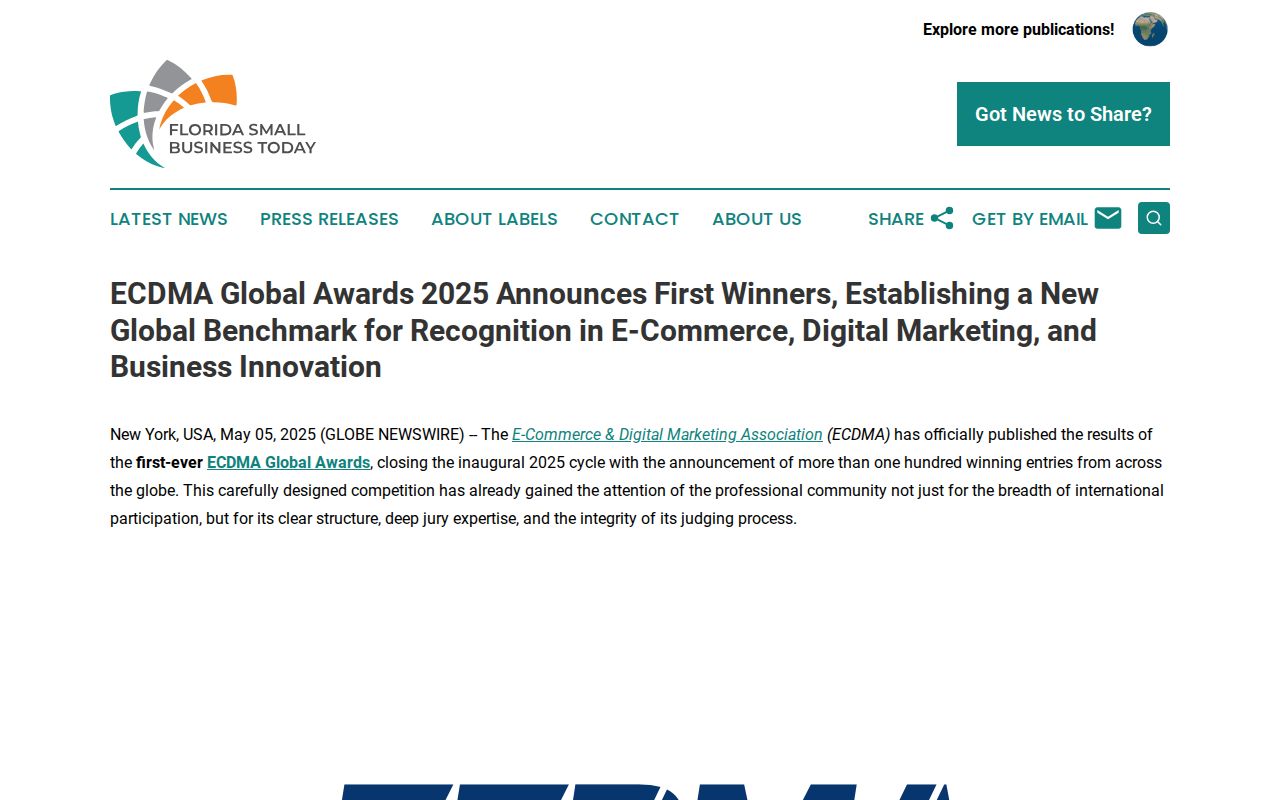Select the article headline about ECDMA Global Awards
This screenshot has width=1280, height=800.
click(x=603, y=330)
